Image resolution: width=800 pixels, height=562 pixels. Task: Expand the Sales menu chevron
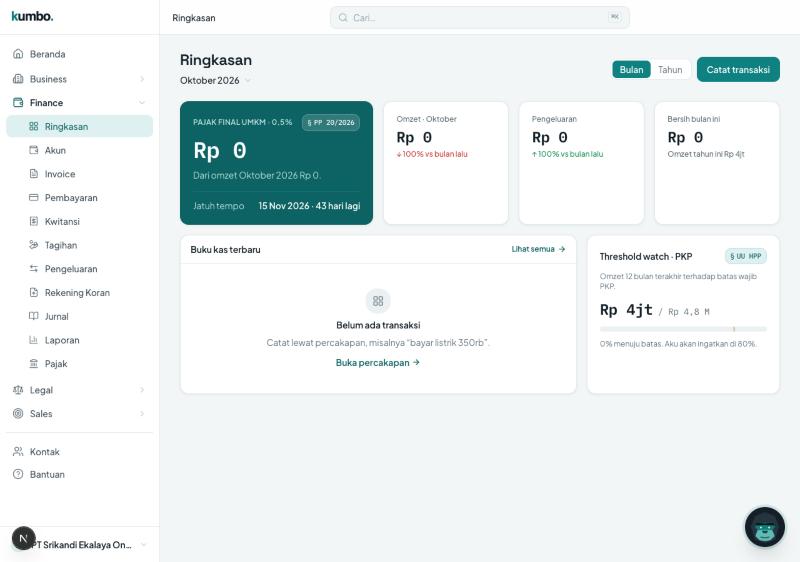[142, 414]
